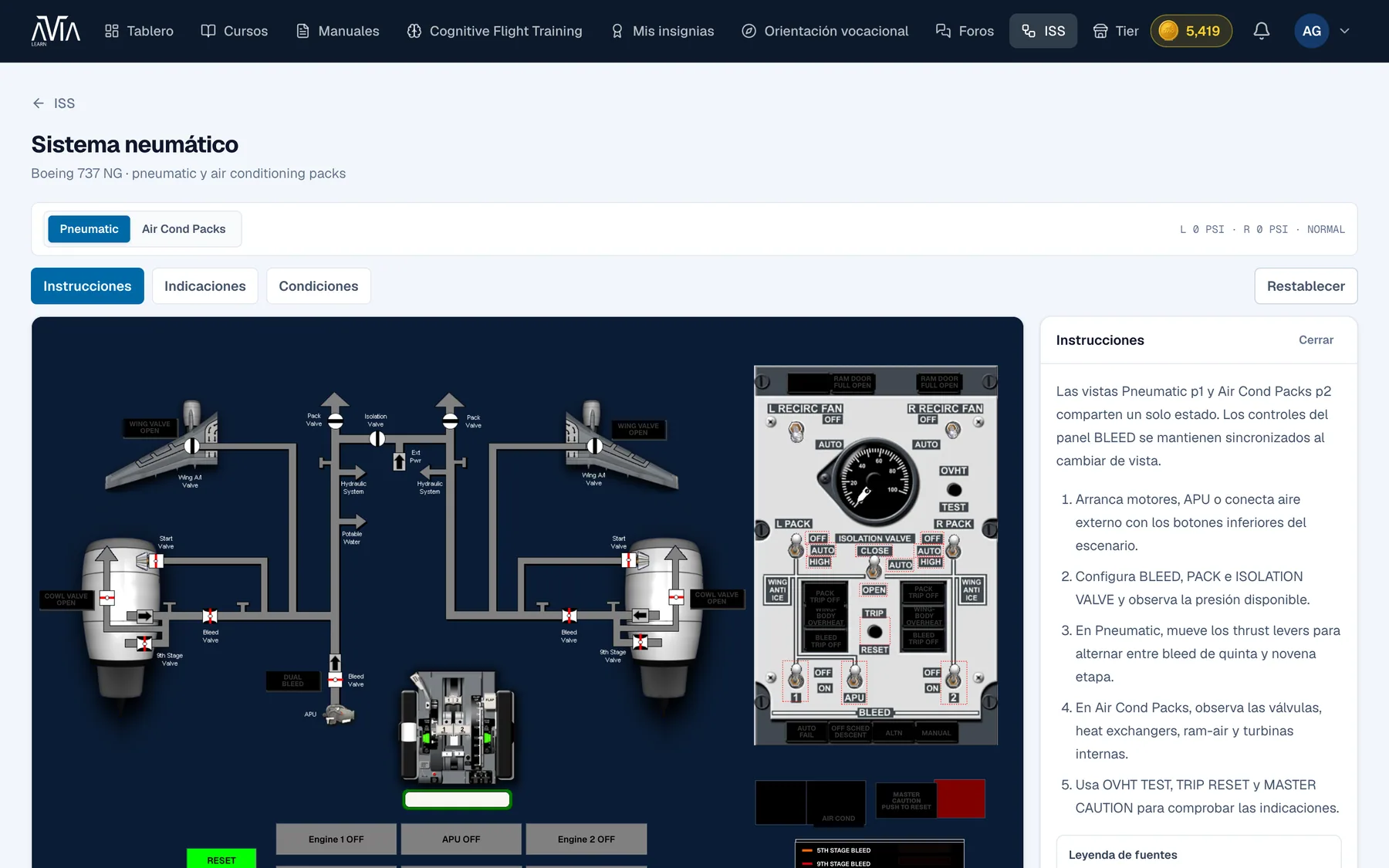Click the right Pack Valve symbol
Image resolution: width=1389 pixels, height=868 pixels.
pyautogui.click(x=450, y=421)
